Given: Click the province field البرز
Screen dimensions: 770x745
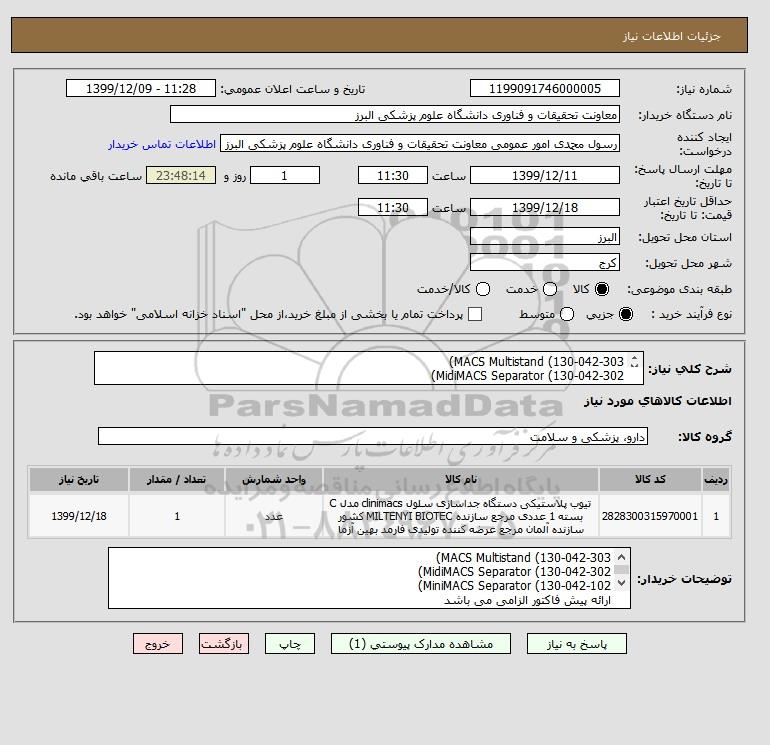Looking at the screenshot, I should coord(545,237).
